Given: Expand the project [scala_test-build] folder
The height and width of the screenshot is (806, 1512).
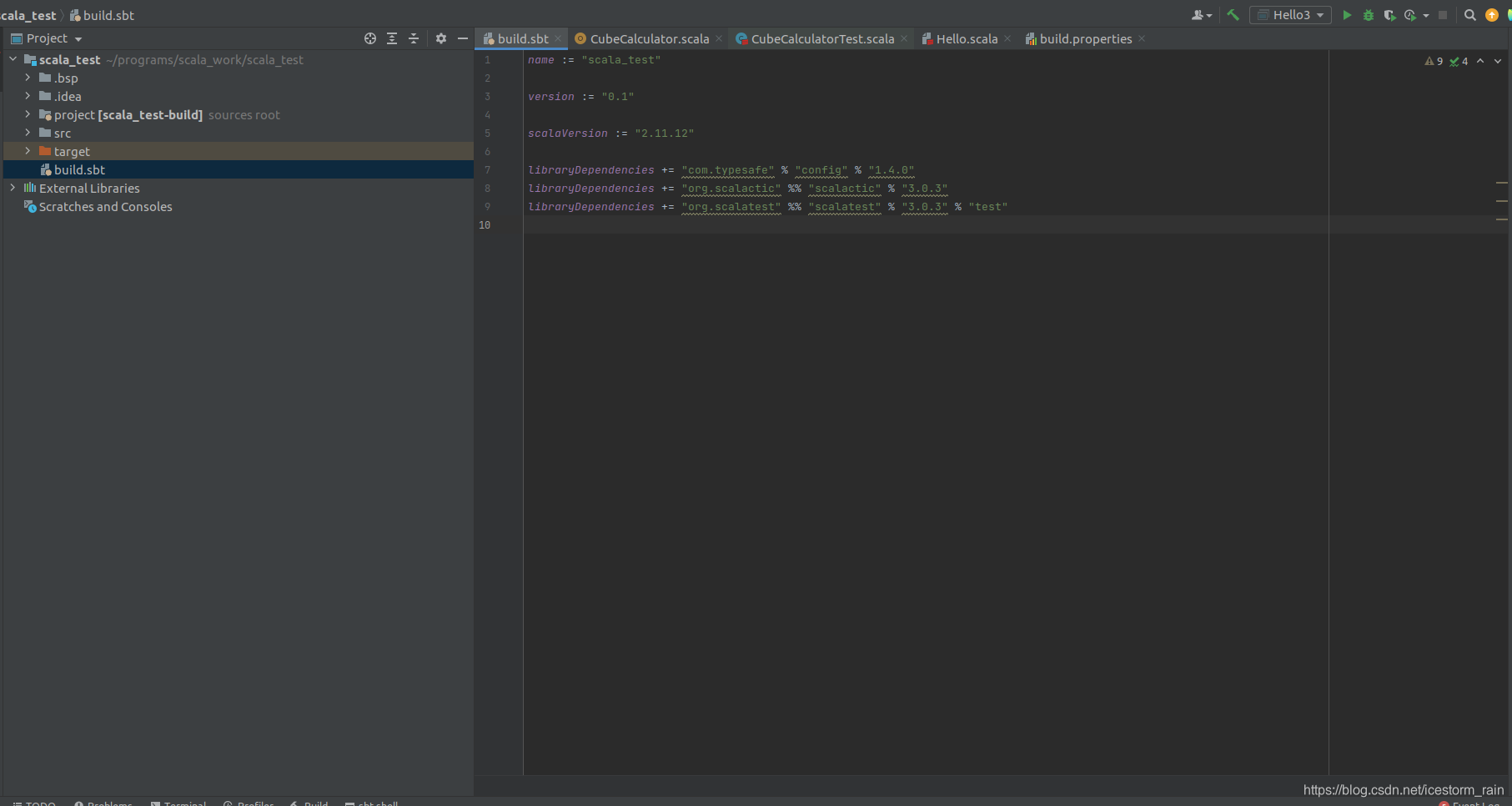Looking at the screenshot, I should (28, 114).
